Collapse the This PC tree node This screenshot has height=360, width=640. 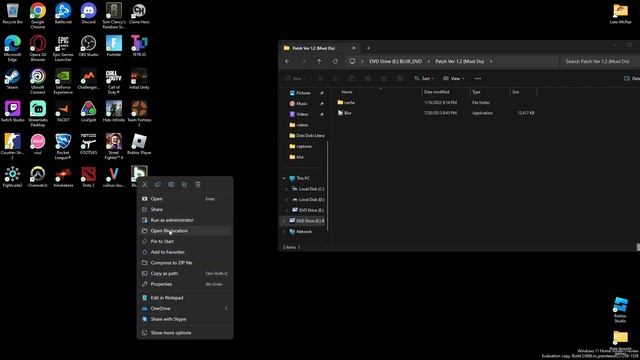tap(284, 178)
